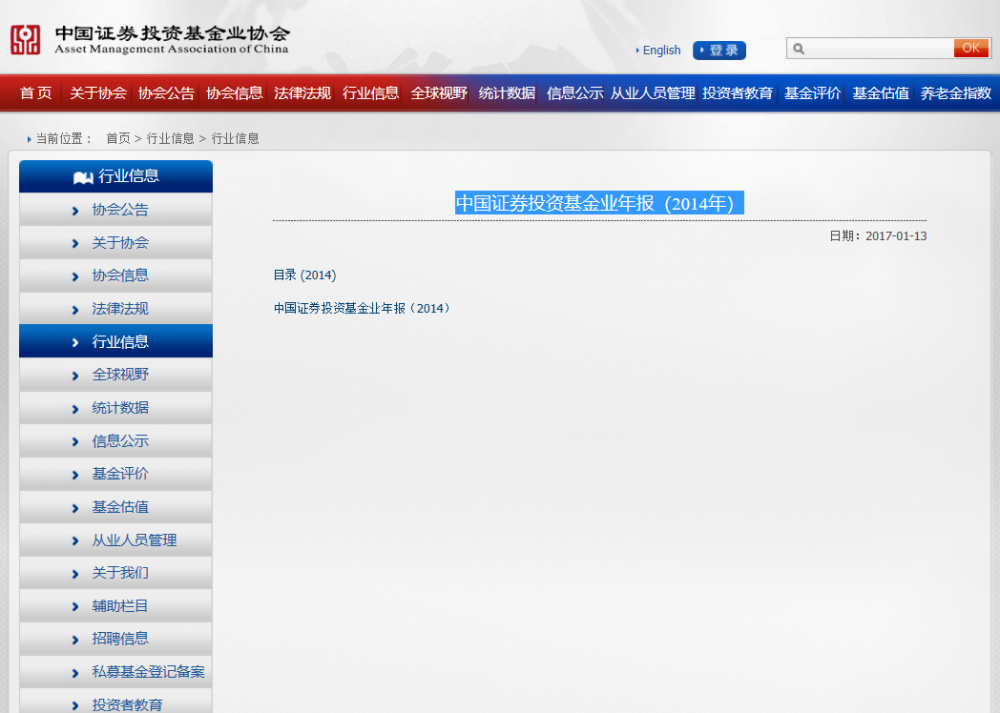The width and height of the screenshot is (1000, 713).
Task: Open 养老金指数 in the top navigation bar
Action: click(956, 93)
